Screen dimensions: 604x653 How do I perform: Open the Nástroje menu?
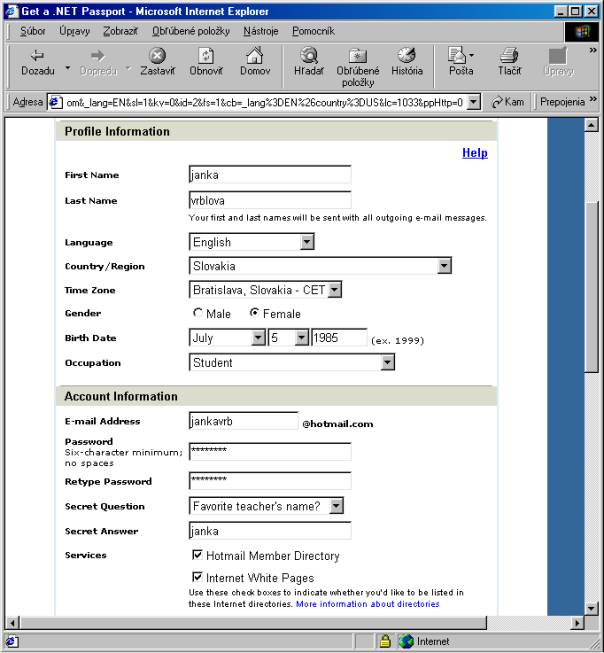(261, 32)
